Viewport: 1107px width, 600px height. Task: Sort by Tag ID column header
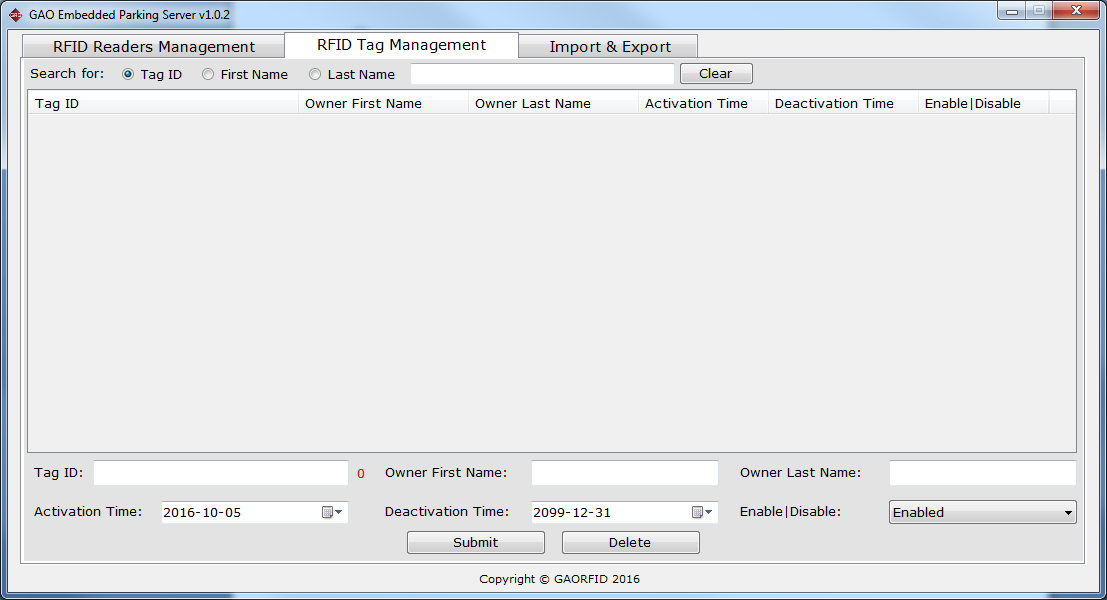click(163, 104)
